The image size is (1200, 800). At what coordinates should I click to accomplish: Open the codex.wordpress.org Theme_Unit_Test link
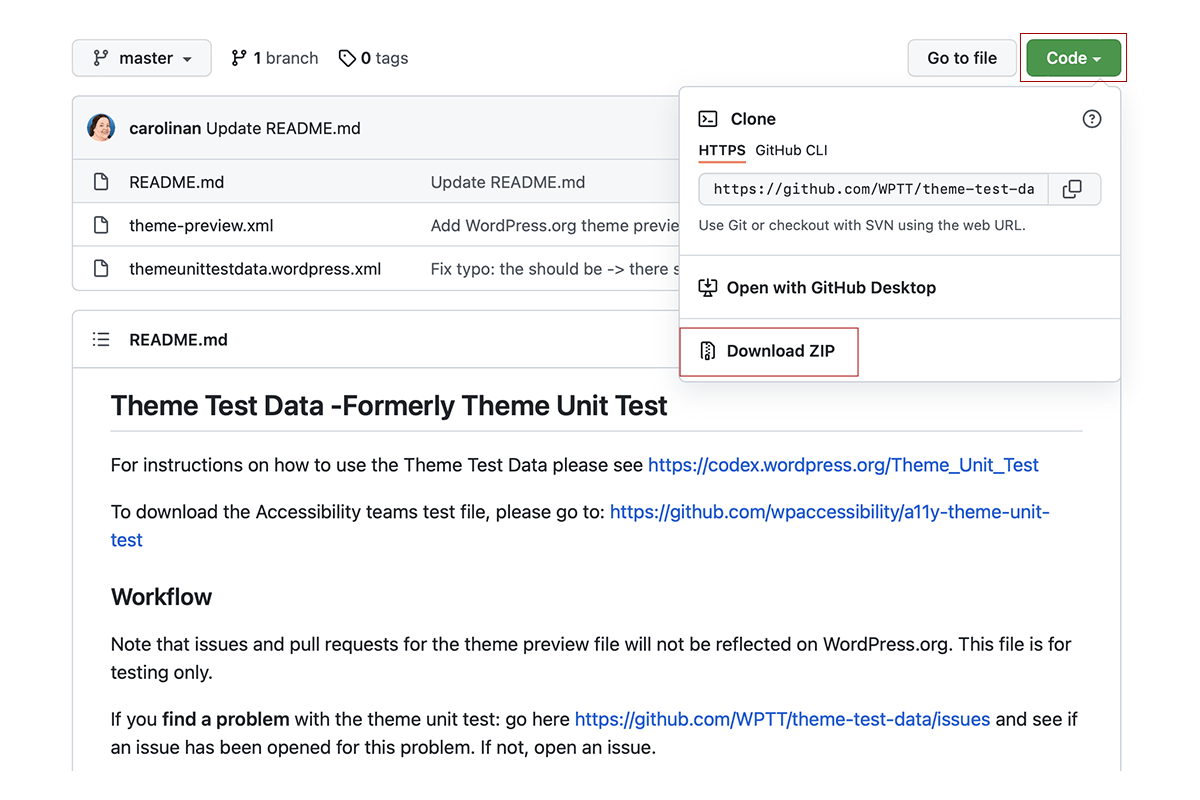point(843,465)
